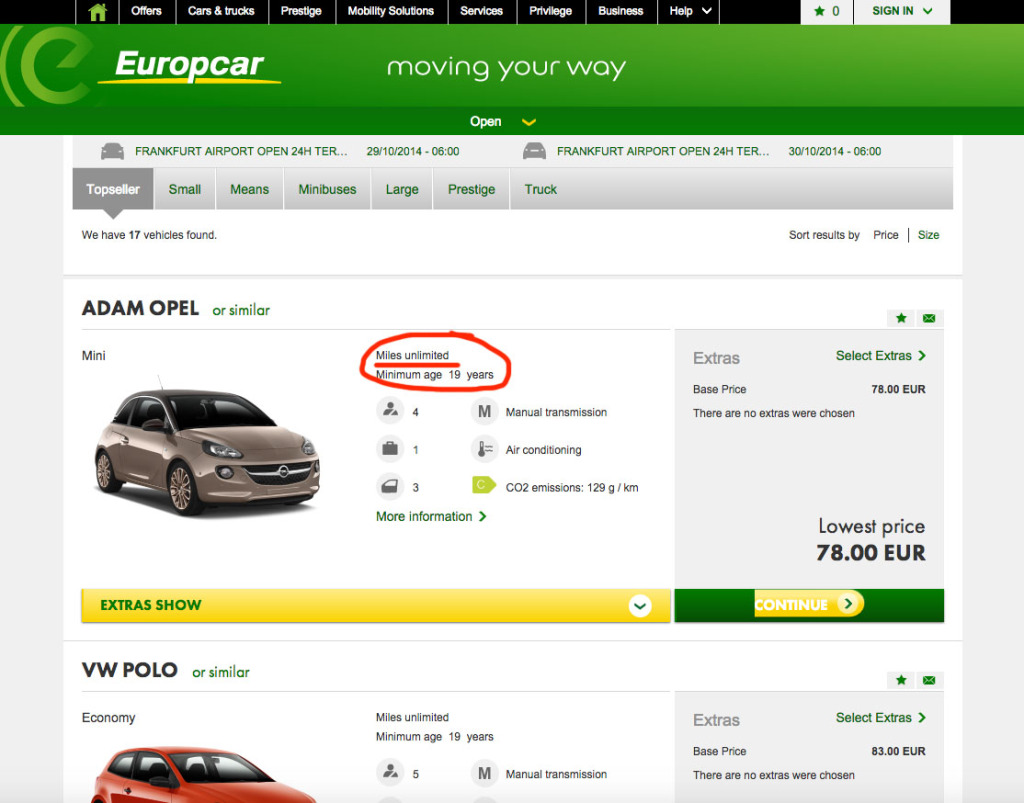Click pickup location car icon
This screenshot has height=803, width=1024.
click(x=112, y=151)
